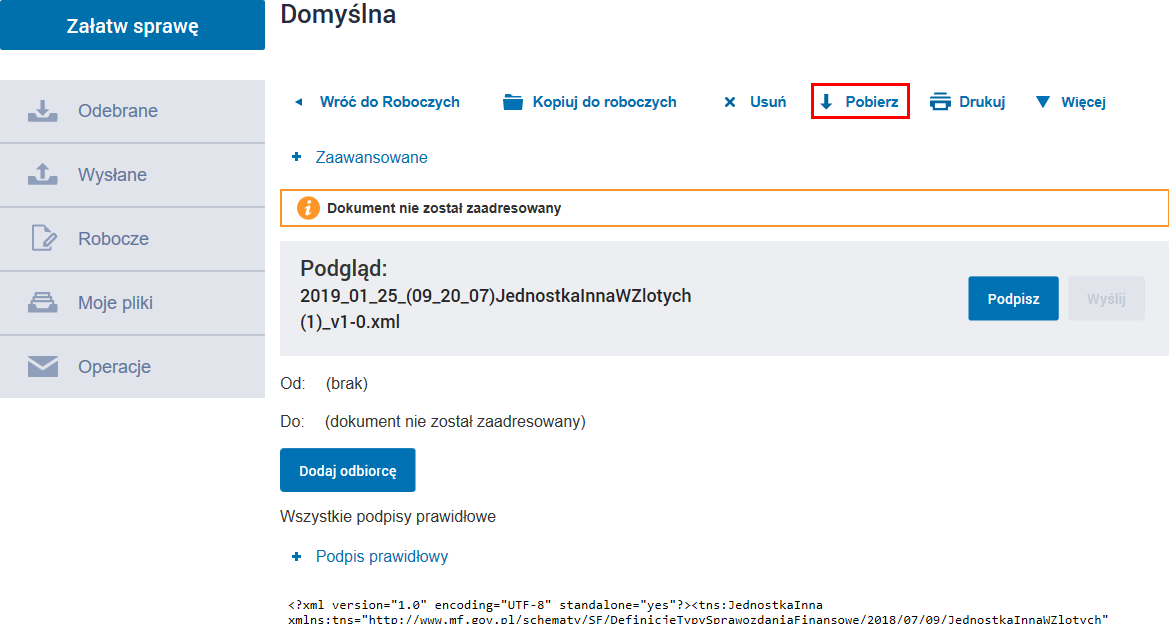Click the Operacje envelope icon

tap(42, 367)
